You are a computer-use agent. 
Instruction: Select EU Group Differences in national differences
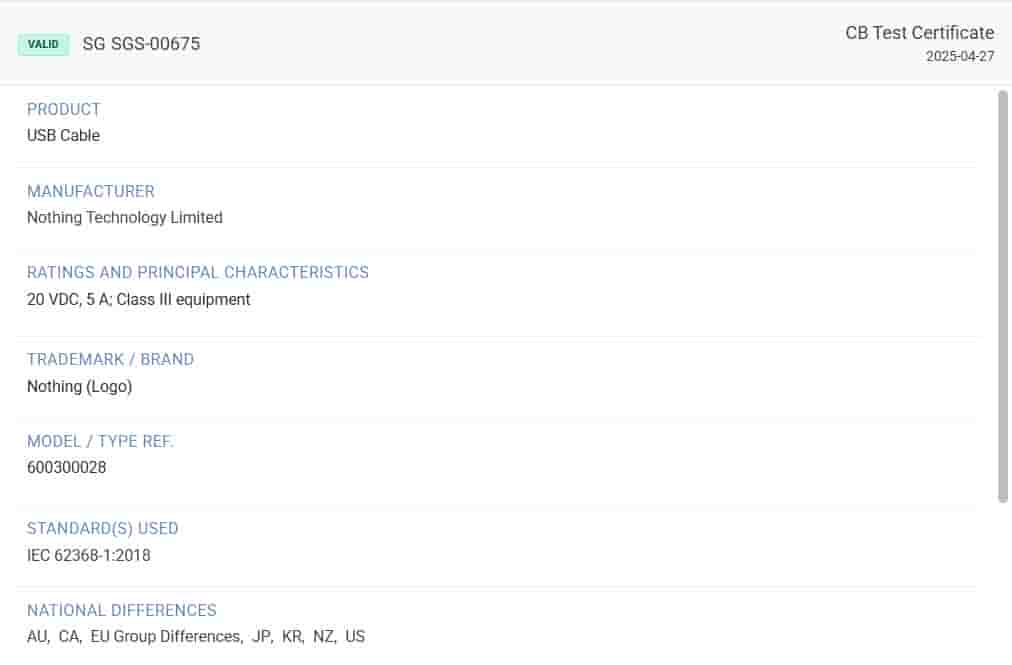pyautogui.click(x=166, y=636)
